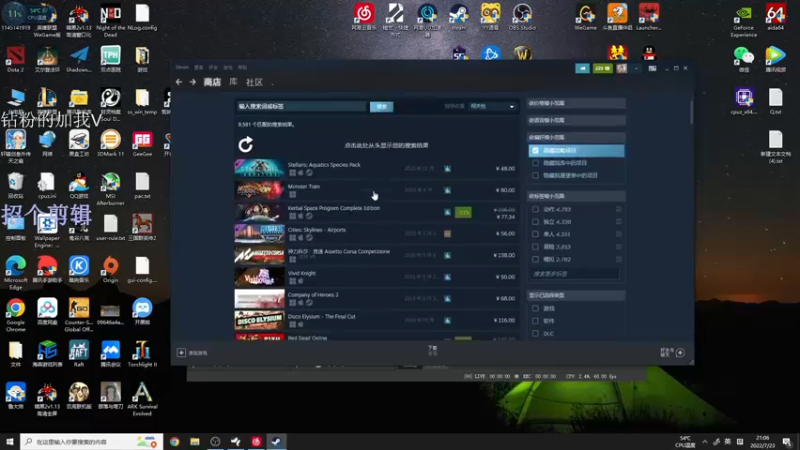Open Microsoft Edge desktop icon
Screen dimensions: 800x450
[x=15, y=272]
